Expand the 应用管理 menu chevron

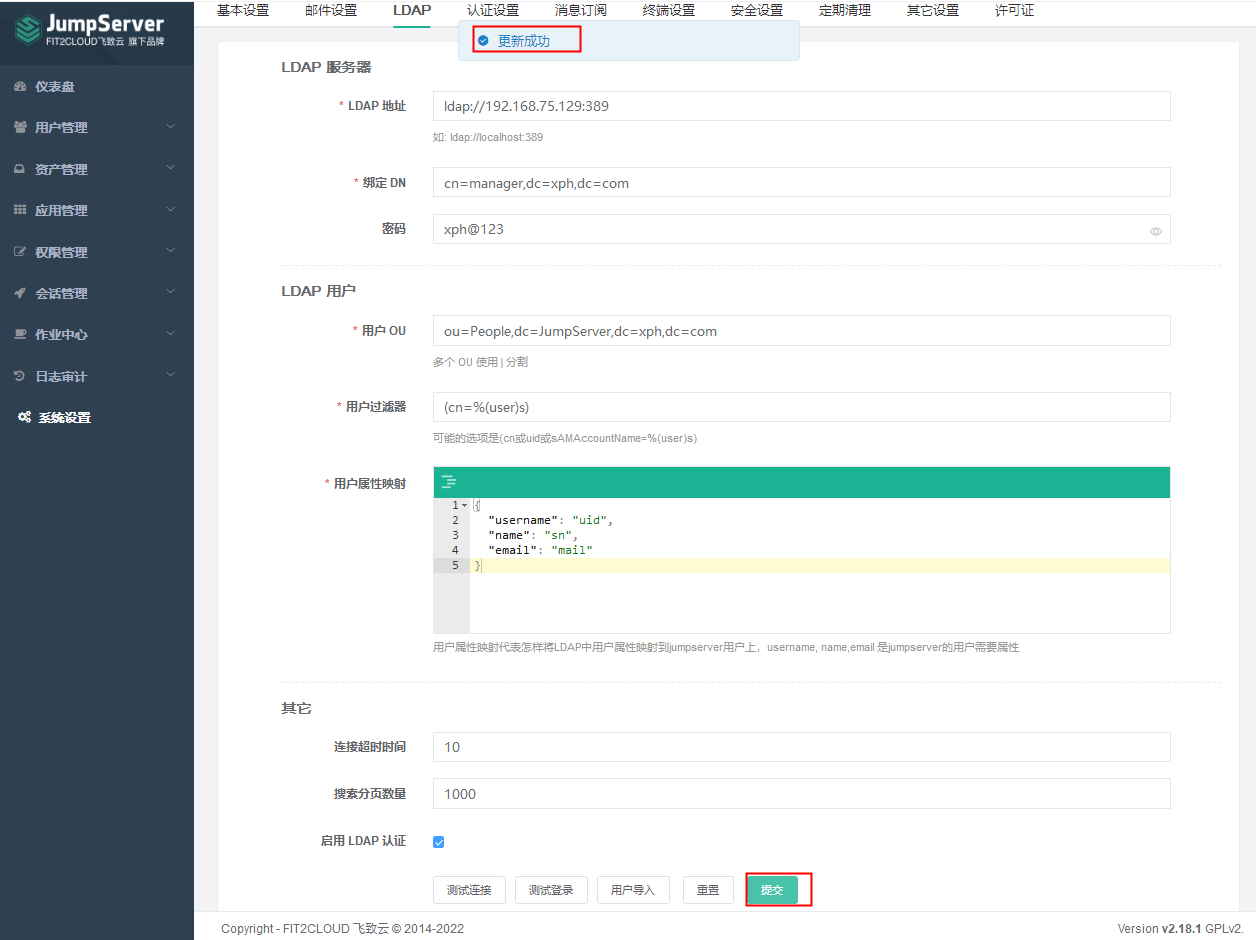(x=170, y=210)
